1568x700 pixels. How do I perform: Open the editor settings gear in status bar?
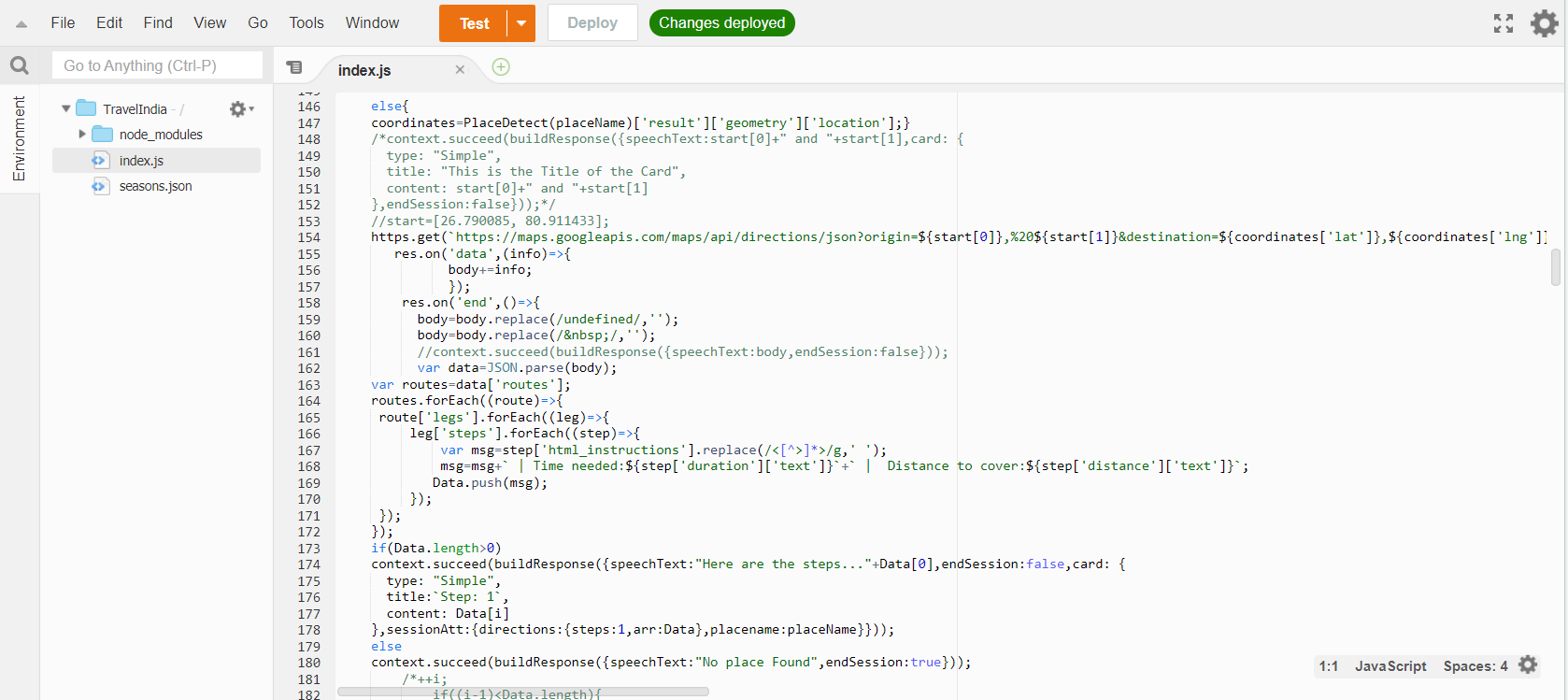click(1528, 664)
